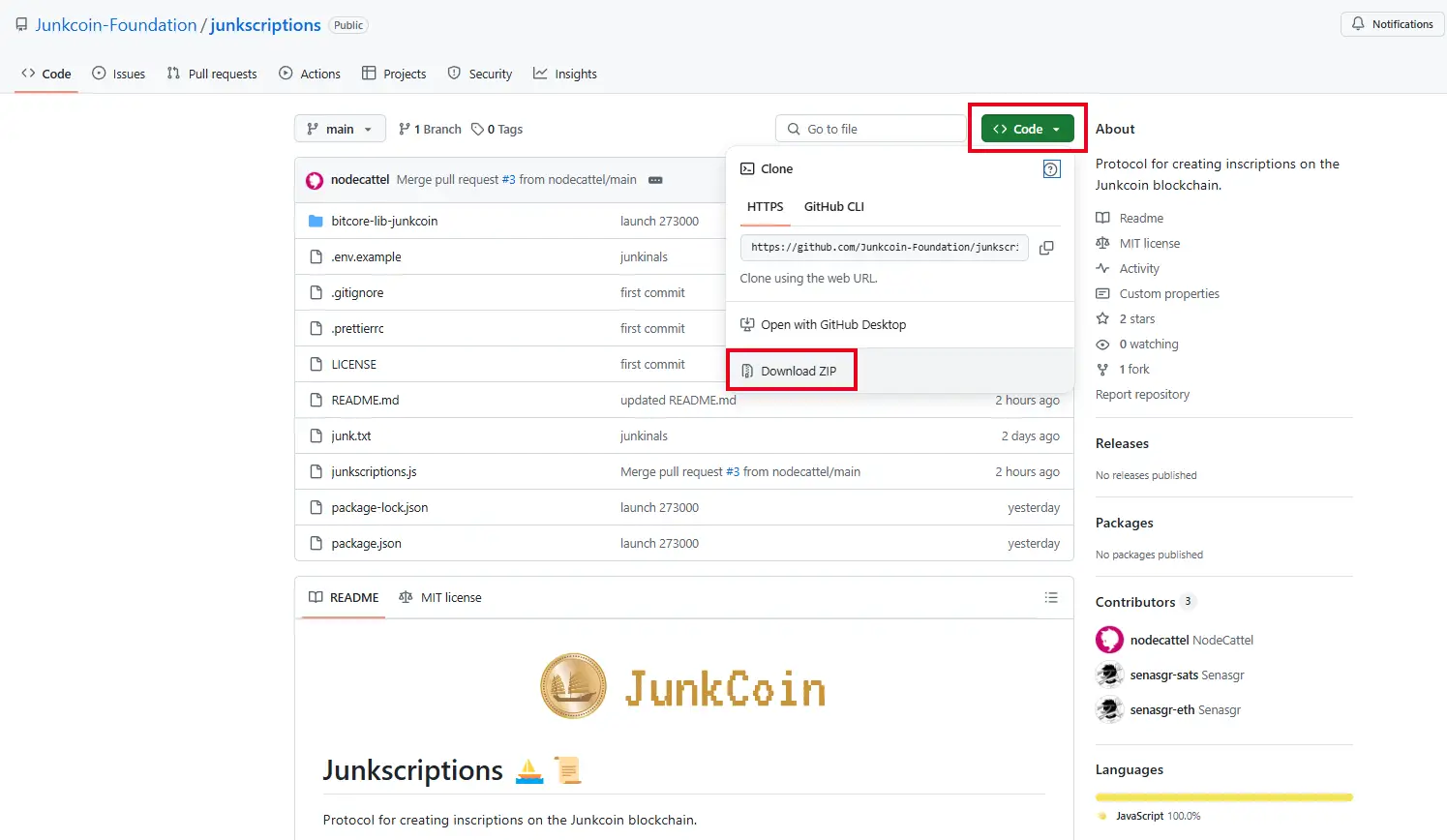
Task: Open the junkscriptions.js file
Action: coord(374,471)
